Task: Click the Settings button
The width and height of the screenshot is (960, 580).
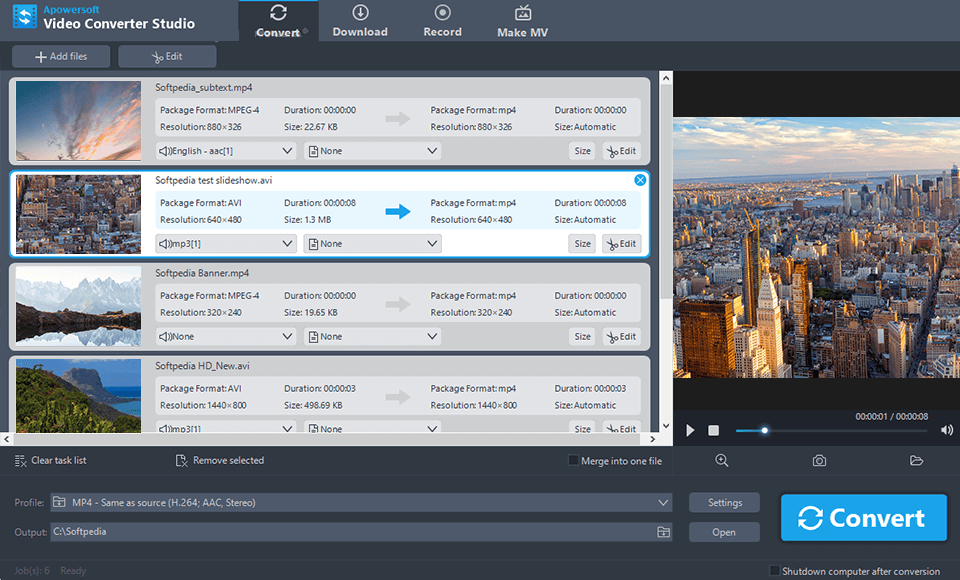Action: pyautogui.click(x=724, y=502)
